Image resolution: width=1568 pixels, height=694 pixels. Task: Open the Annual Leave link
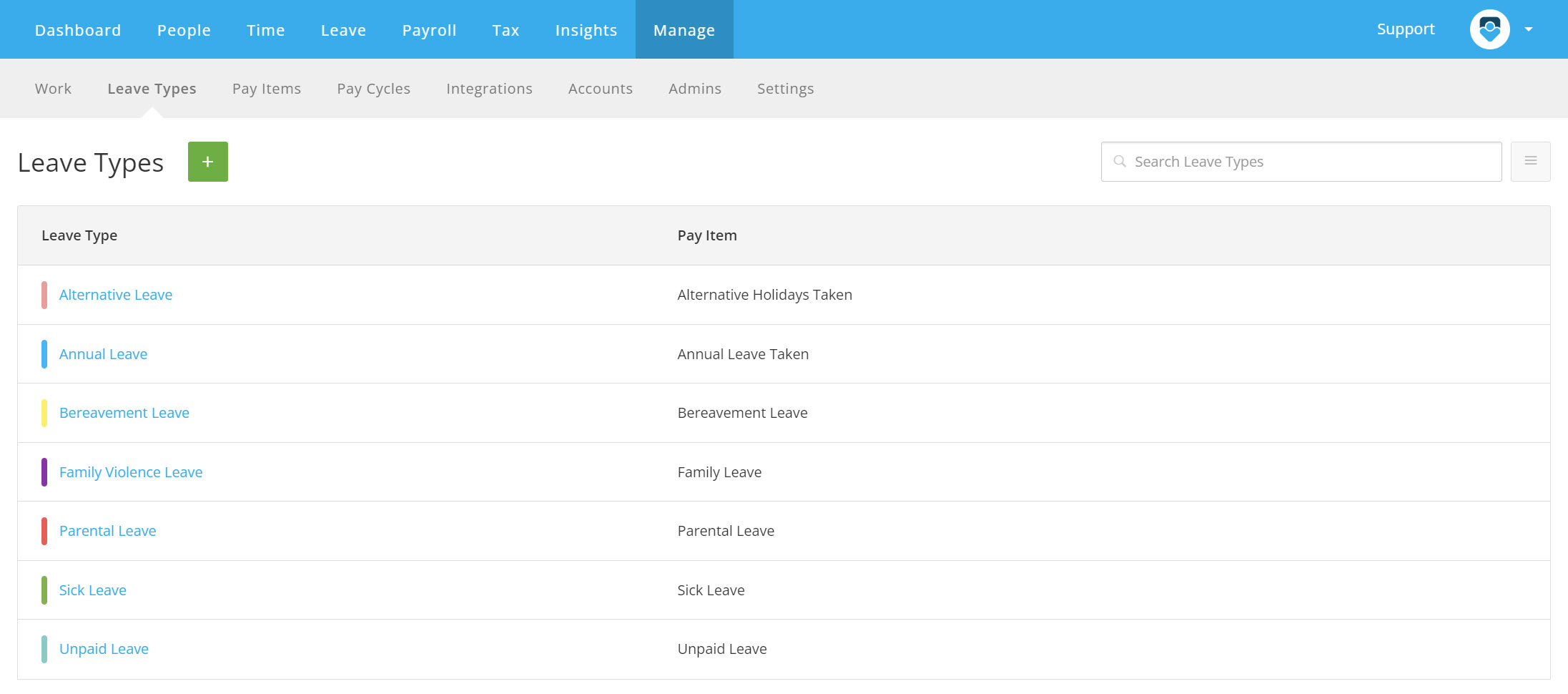pyautogui.click(x=103, y=354)
